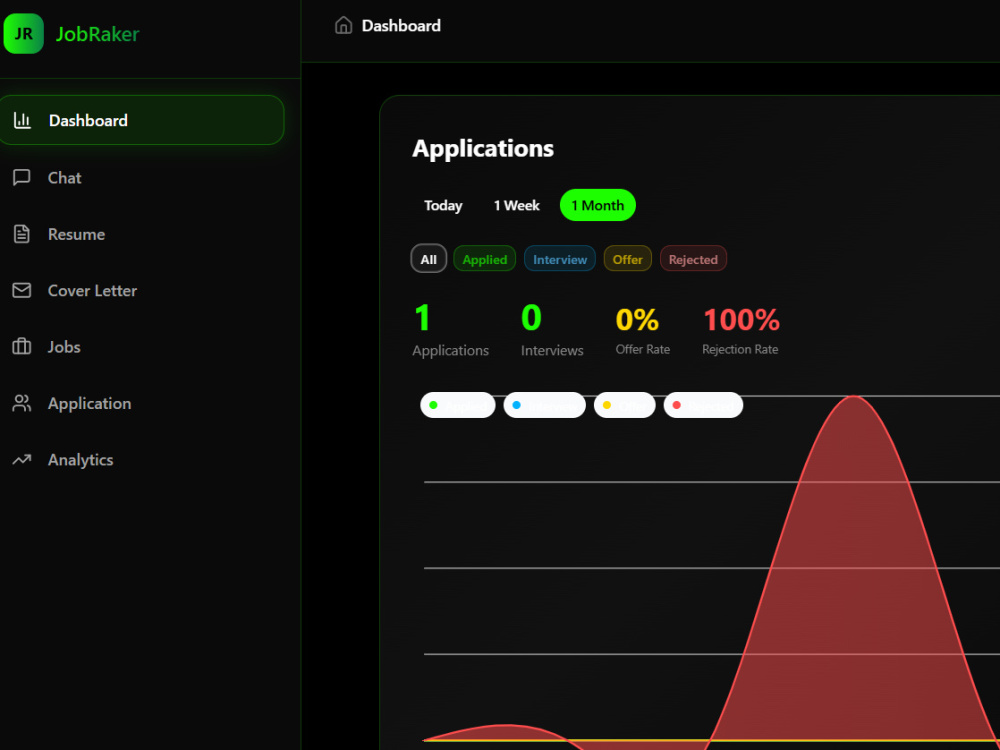Click the 0 Interviews count

tap(531, 318)
